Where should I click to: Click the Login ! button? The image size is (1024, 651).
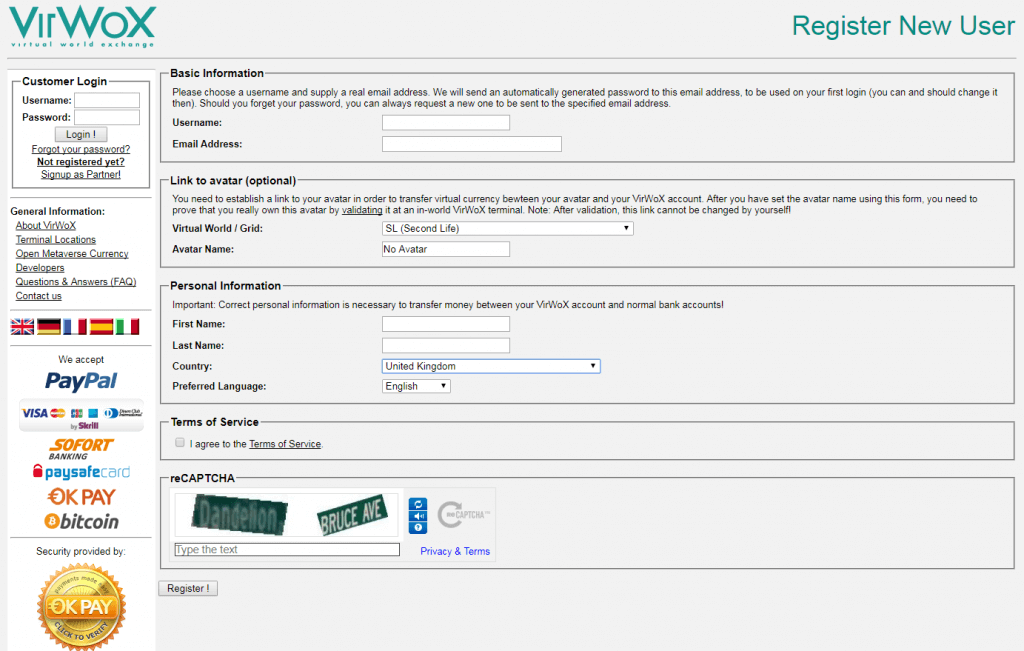point(81,135)
